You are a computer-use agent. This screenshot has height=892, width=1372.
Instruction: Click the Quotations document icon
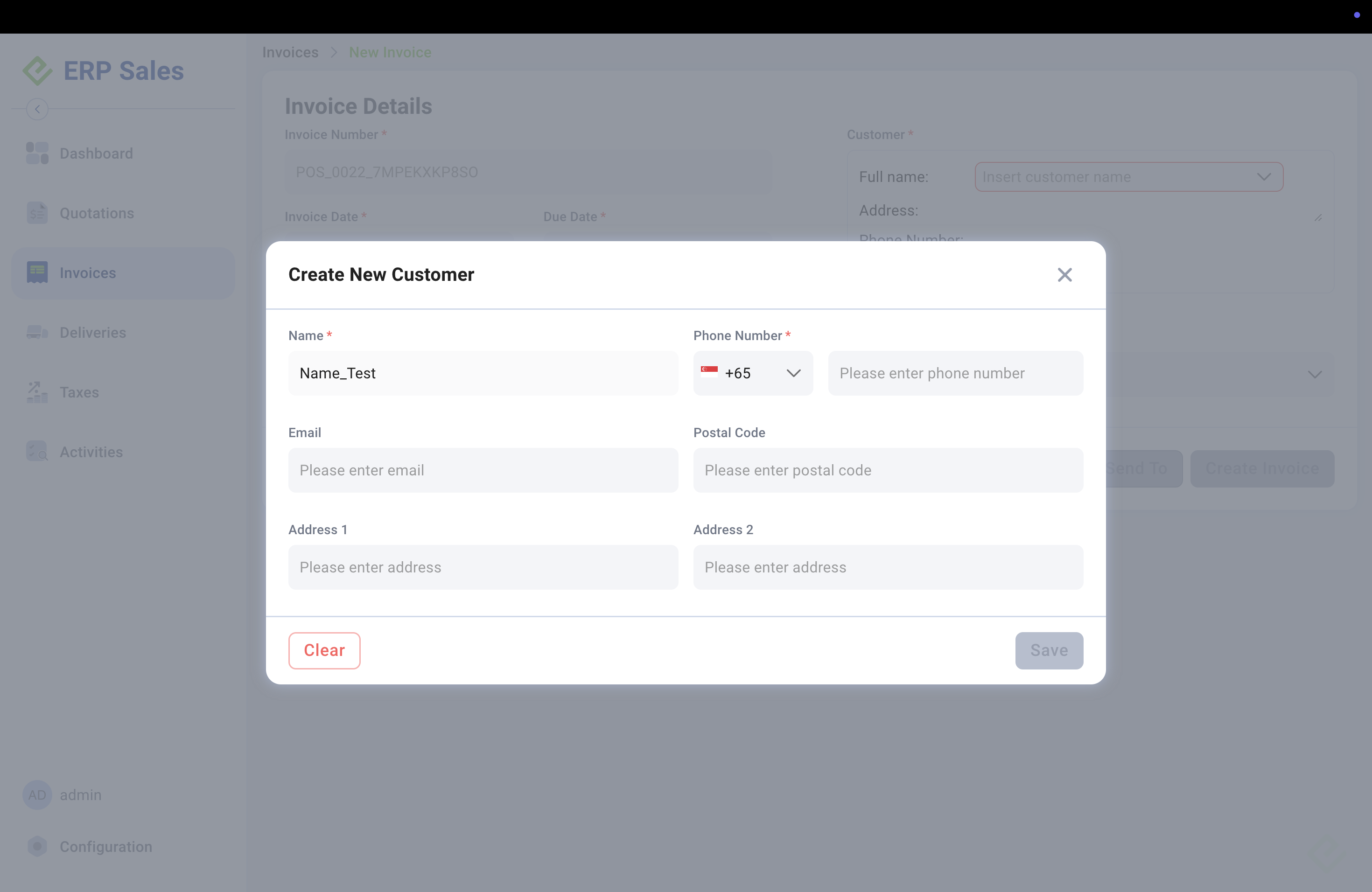click(x=37, y=213)
